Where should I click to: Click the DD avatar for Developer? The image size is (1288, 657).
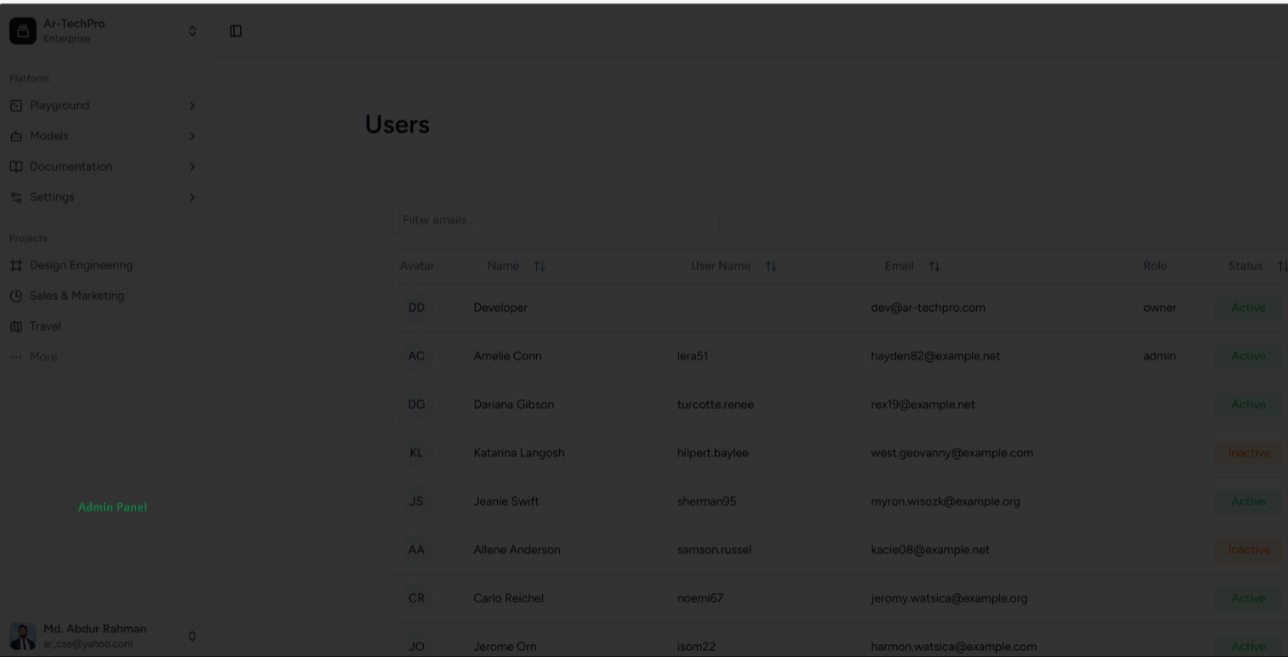(417, 308)
